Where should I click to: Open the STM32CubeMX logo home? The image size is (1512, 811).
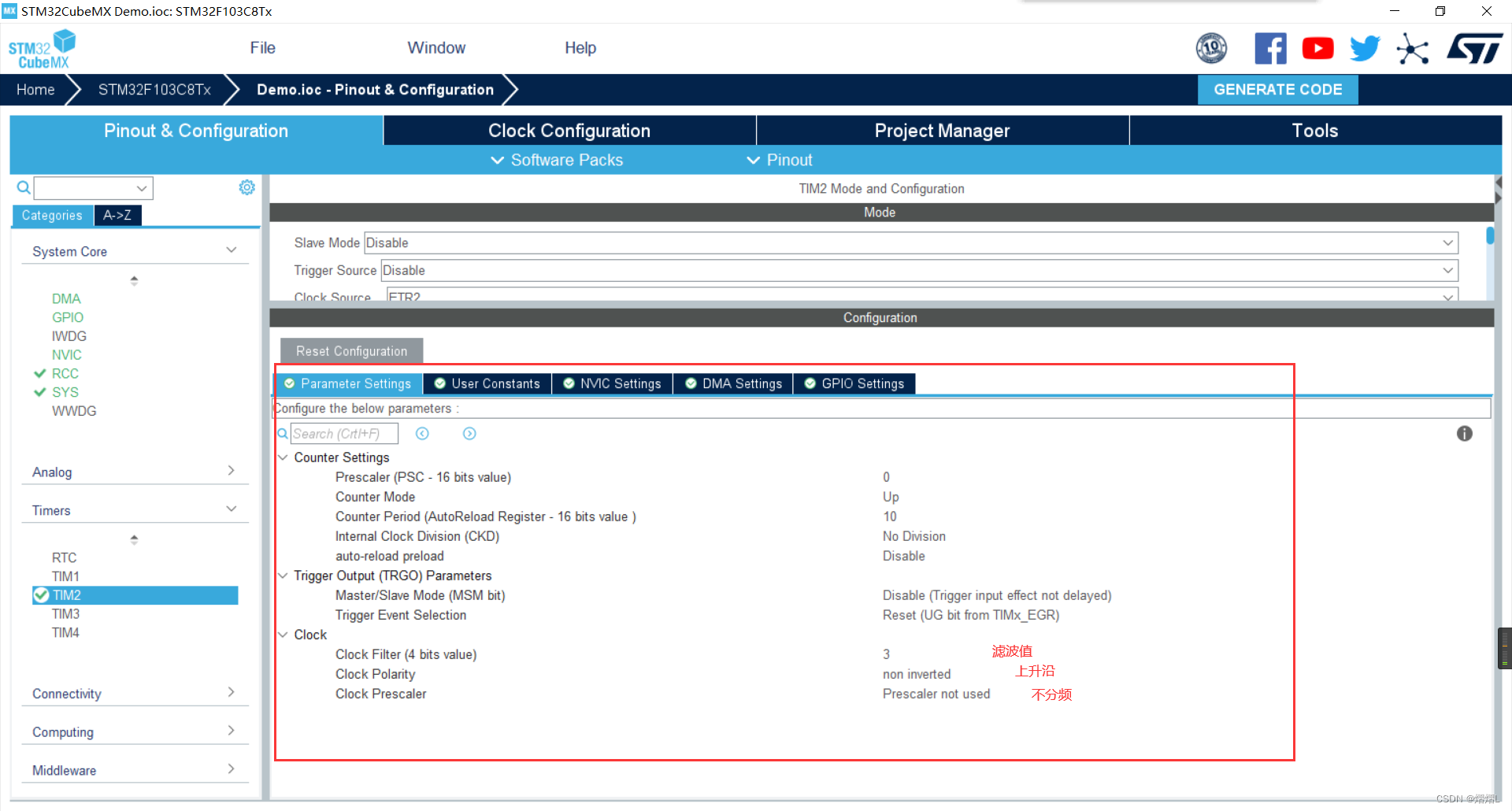click(x=42, y=49)
